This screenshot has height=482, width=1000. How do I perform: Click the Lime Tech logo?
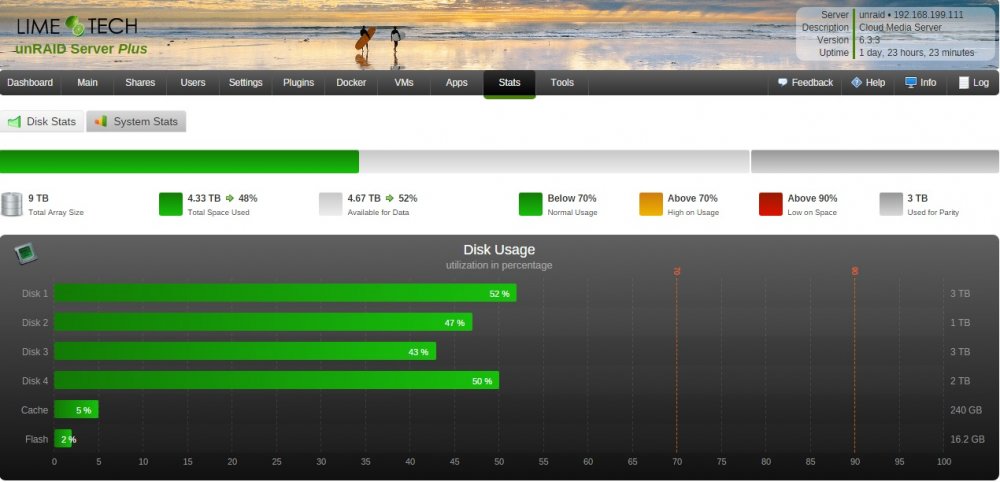pos(77,26)
